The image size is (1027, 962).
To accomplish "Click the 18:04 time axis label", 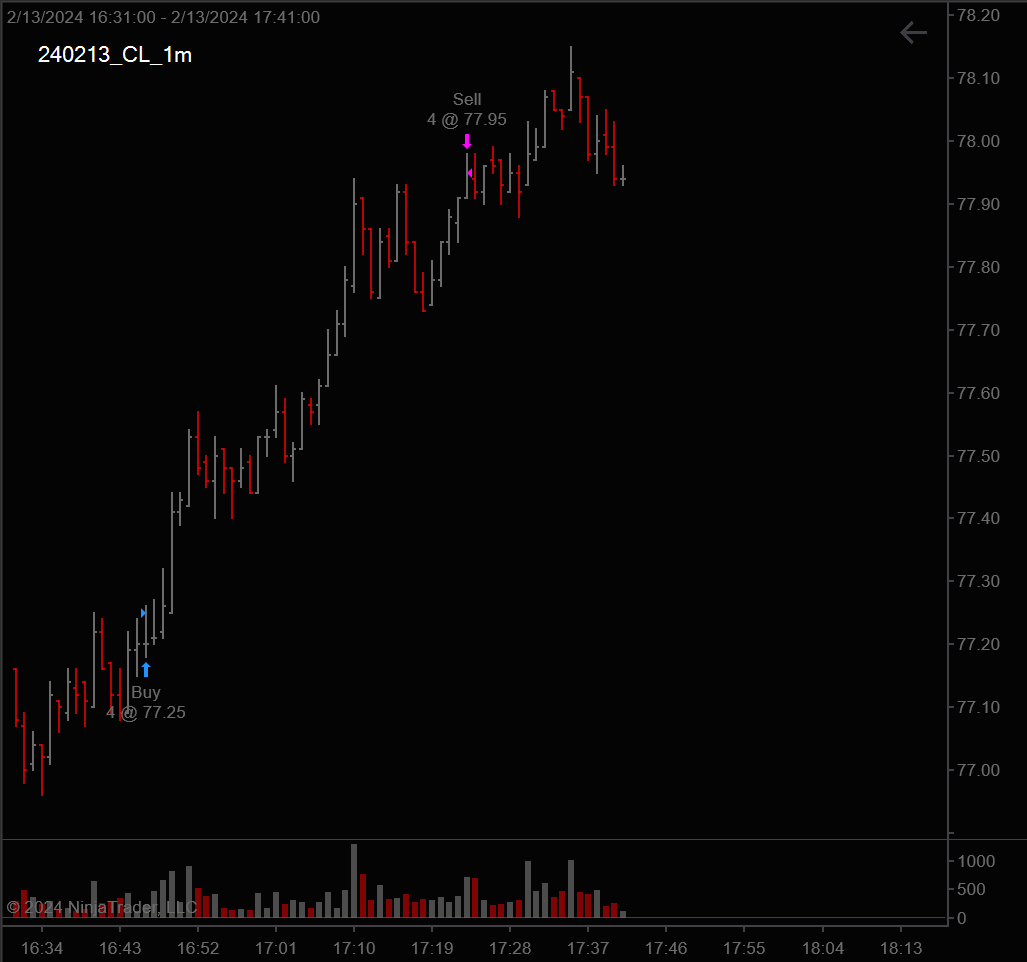I will (823, 948).
